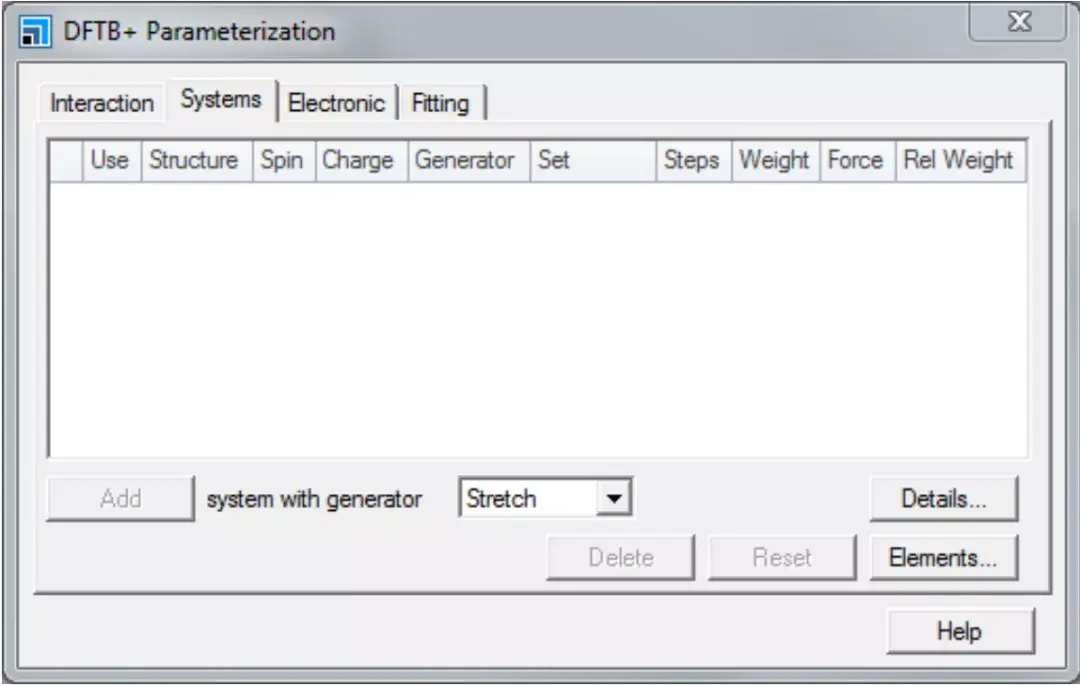This screenshot has width=1080, height=686.
Task: Select the Systems tab
Action: coord(221,100)
